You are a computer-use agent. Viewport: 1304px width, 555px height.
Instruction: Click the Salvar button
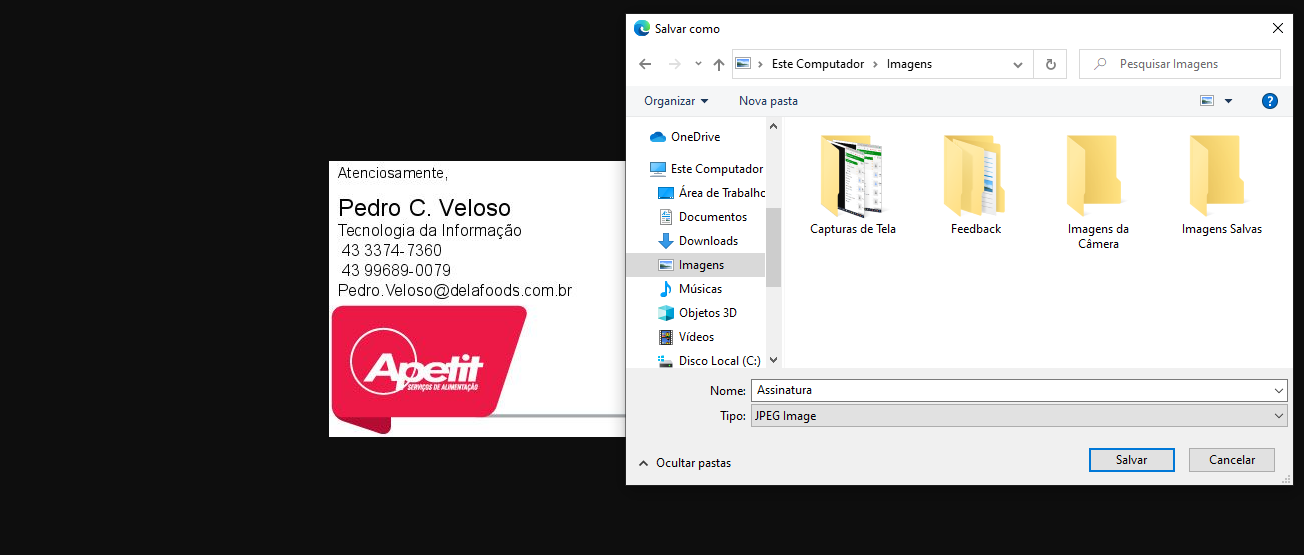point(1131,460)
